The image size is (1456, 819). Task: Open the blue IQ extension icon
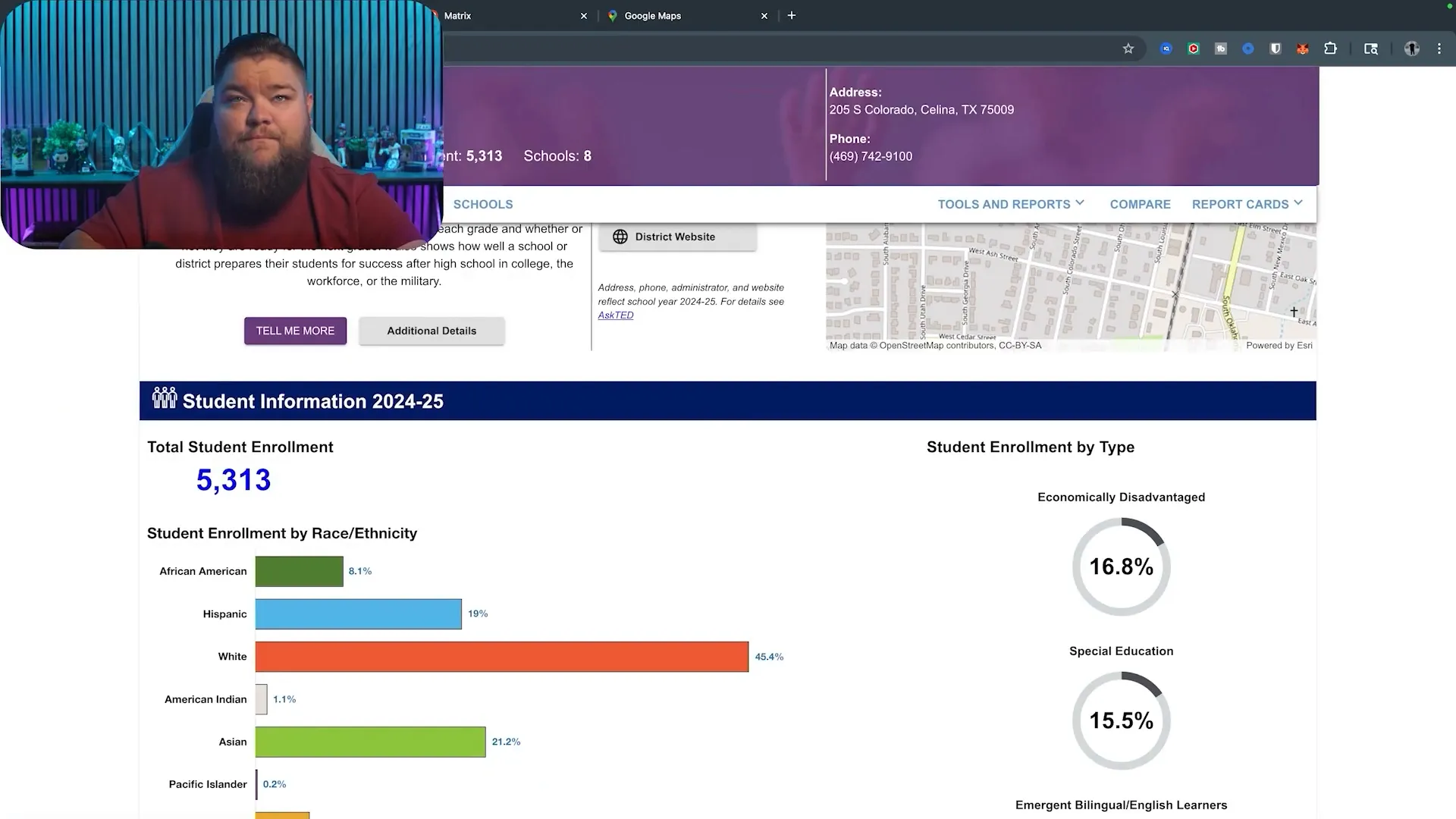pyautogui.click(x=1166, y=49)
